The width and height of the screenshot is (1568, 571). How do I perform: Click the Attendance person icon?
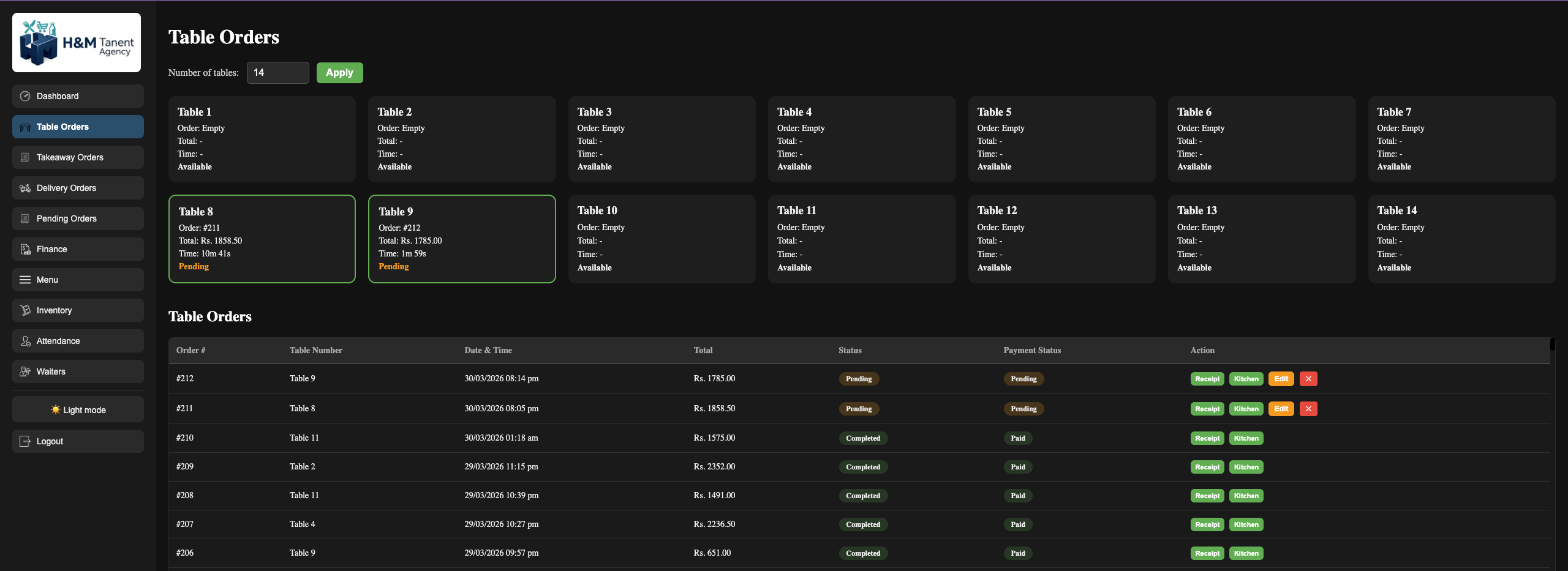25,341
